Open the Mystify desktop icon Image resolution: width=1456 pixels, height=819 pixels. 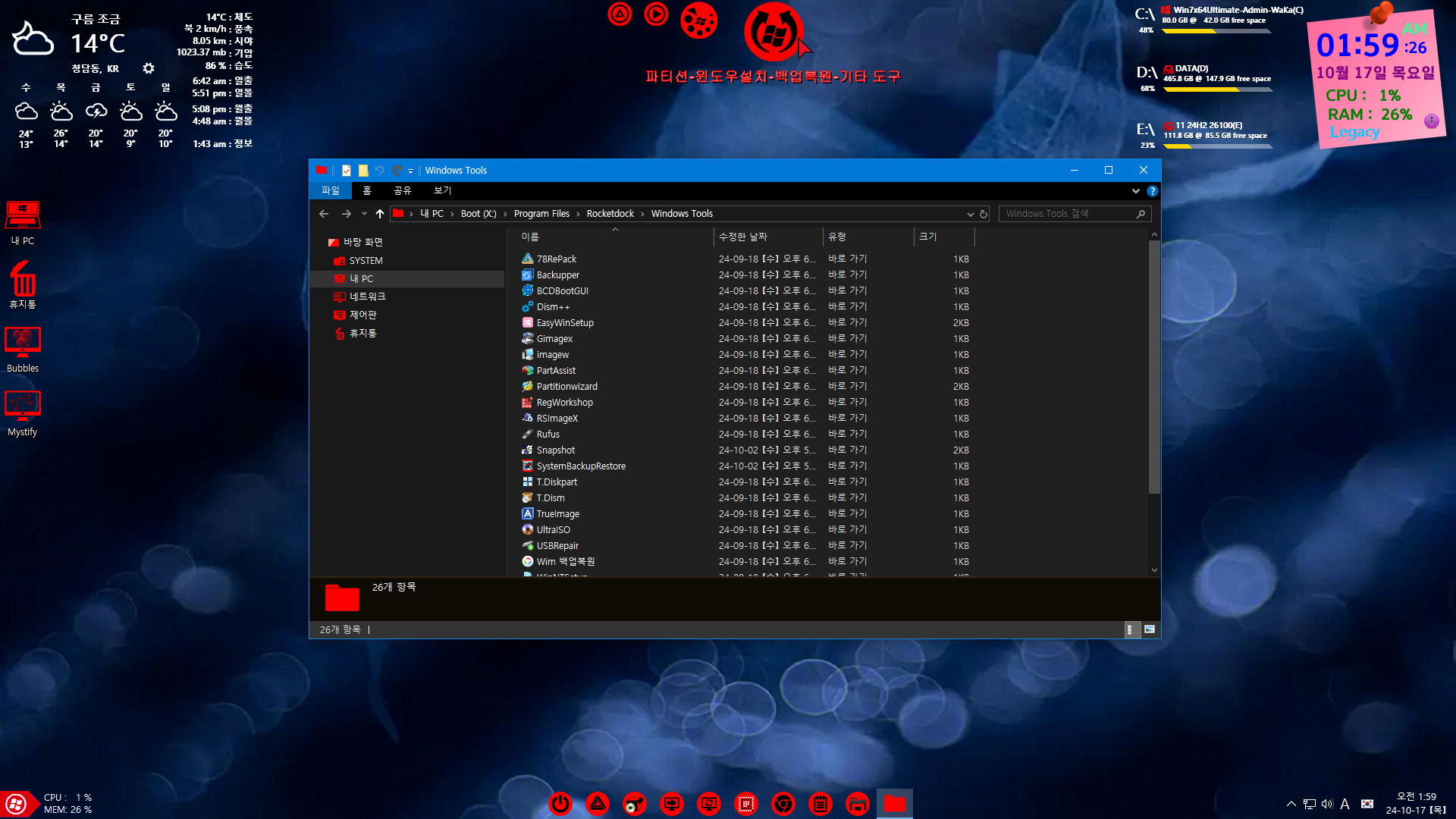click(x=23, y=414)
